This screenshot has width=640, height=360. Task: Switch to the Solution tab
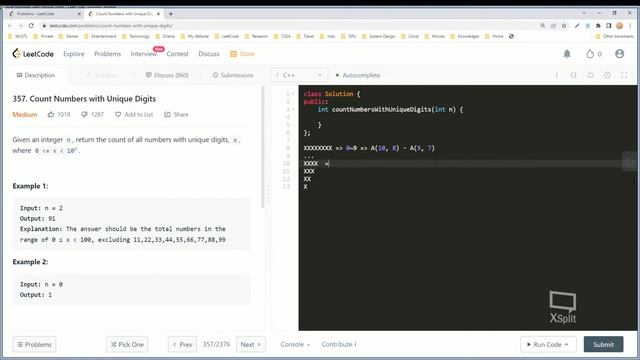click(x=102, y=75)
